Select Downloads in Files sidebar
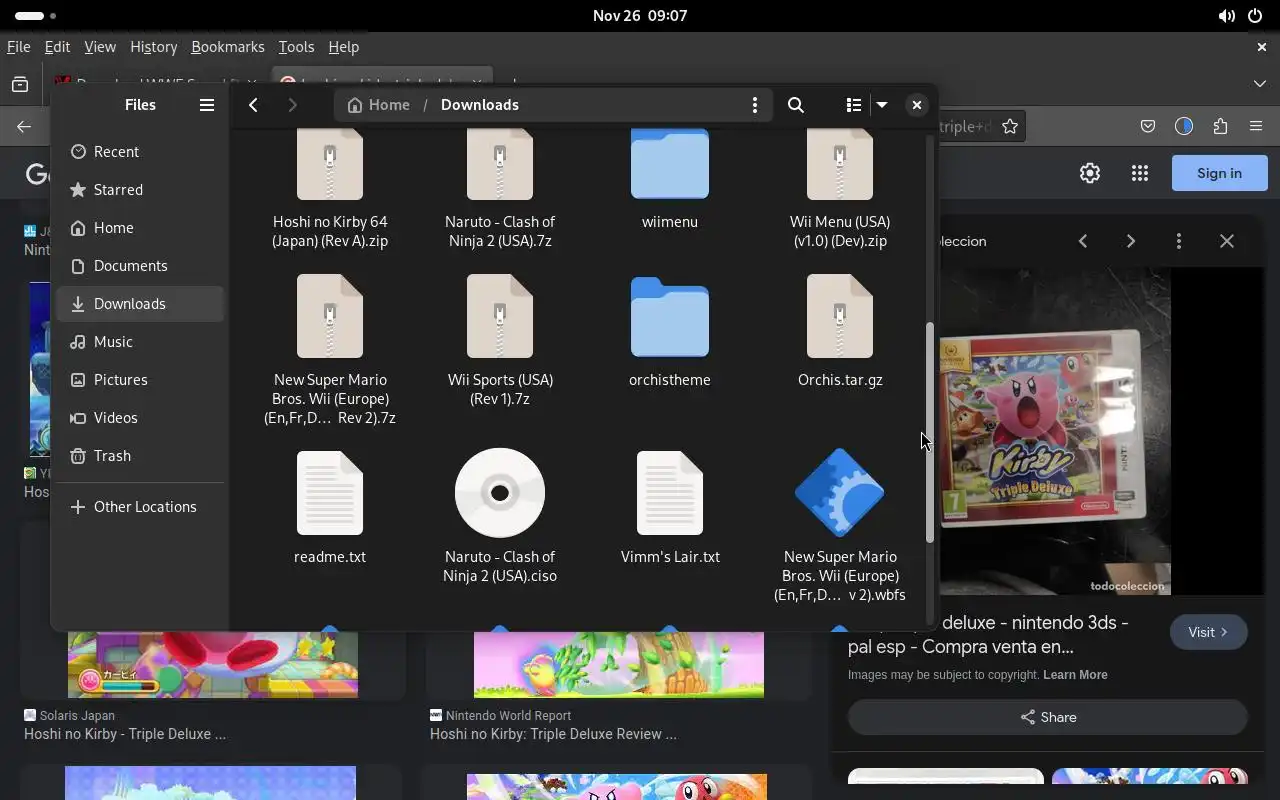This screenshot has width=1280, height=800. [140, 304]
